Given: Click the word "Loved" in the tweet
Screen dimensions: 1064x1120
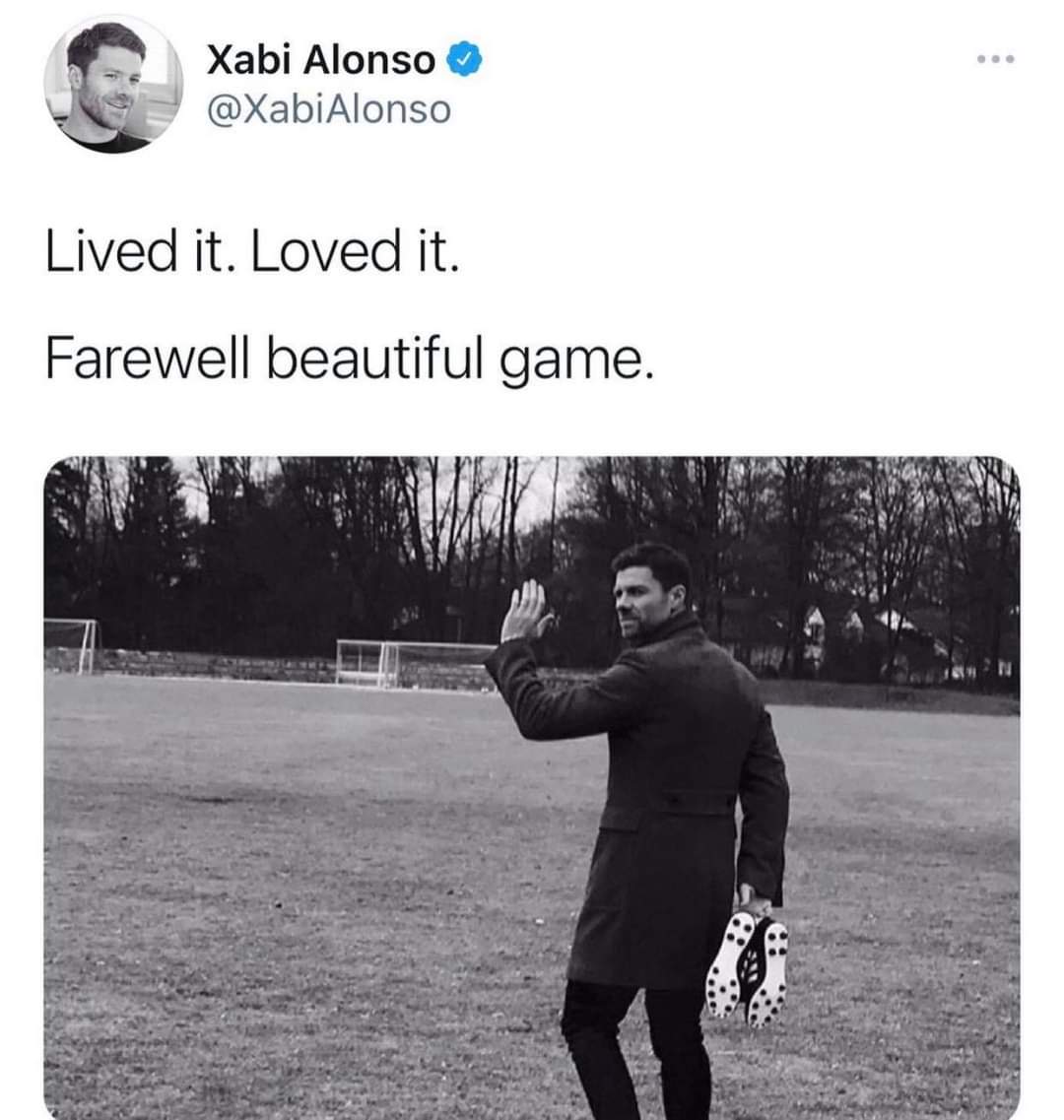Looking at the screenshot, I should [x=326, y=251].
